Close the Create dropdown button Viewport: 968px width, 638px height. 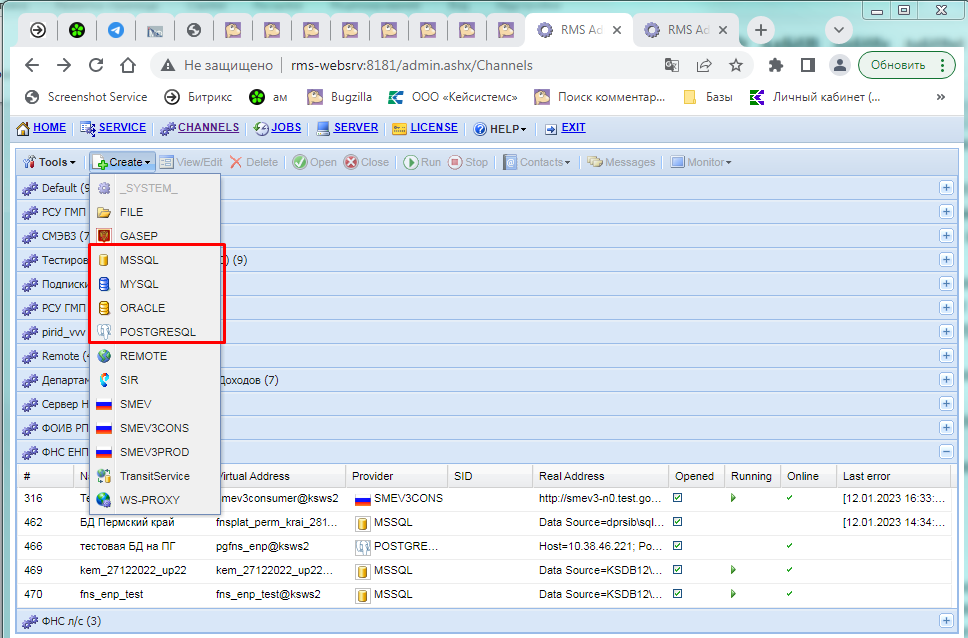coord(122,162)
